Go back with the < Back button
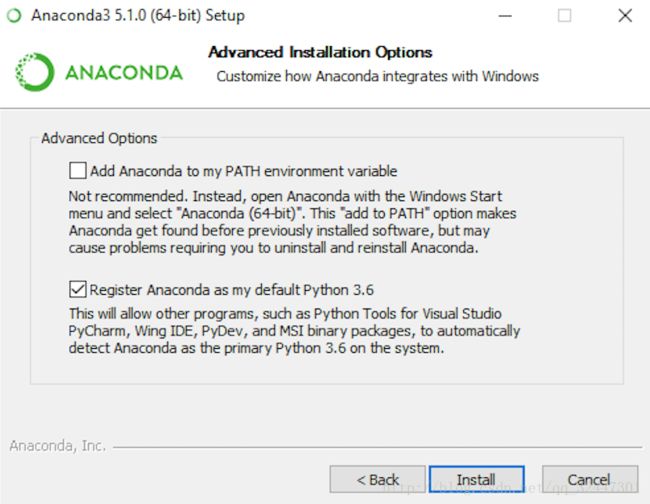650x504 pixels. pos(377,479)
